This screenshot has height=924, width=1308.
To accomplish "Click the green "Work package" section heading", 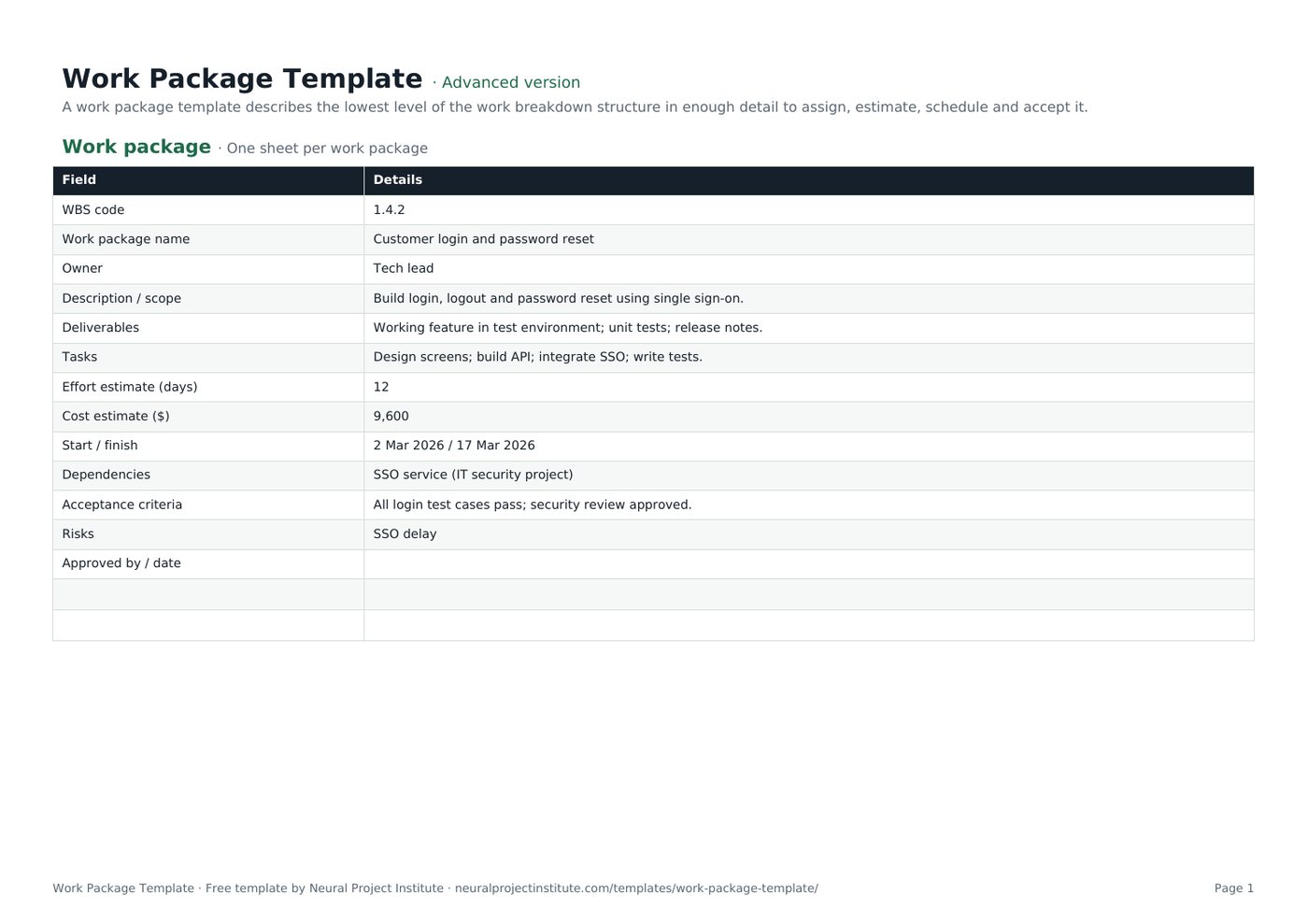I will point(136,147).
